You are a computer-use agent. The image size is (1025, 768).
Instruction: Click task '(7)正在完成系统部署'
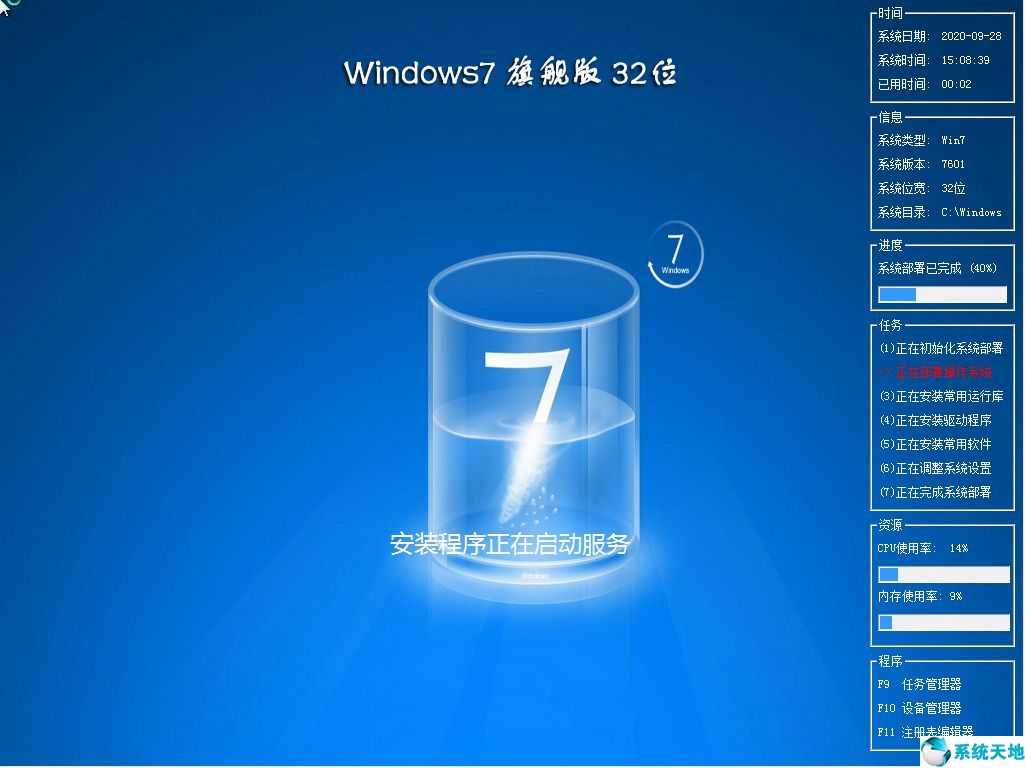pyautogui.click(x=935, y=492)
